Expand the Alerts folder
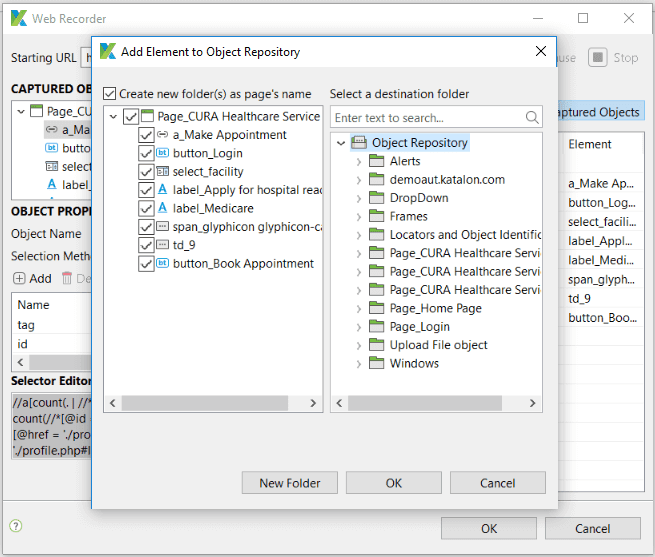Viewport: 655px width, 557px height. pos(358,162)
